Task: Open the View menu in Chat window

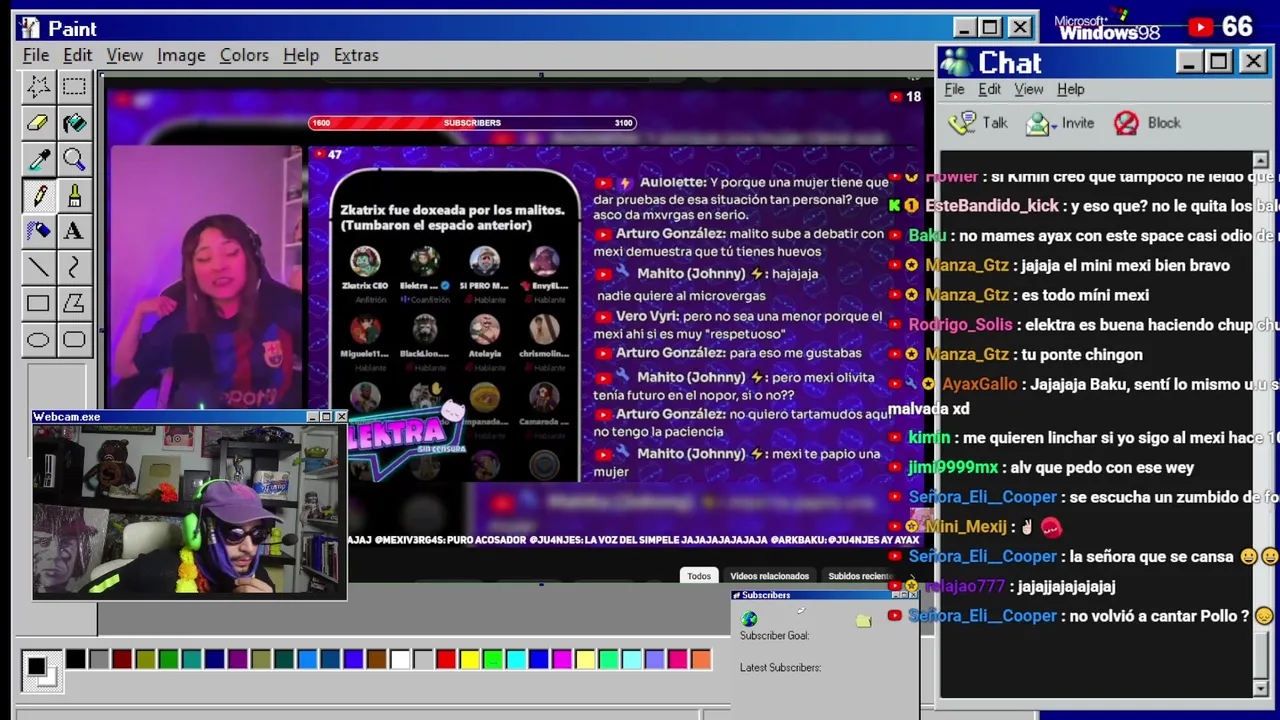Action: click(x=1029, y=89)
